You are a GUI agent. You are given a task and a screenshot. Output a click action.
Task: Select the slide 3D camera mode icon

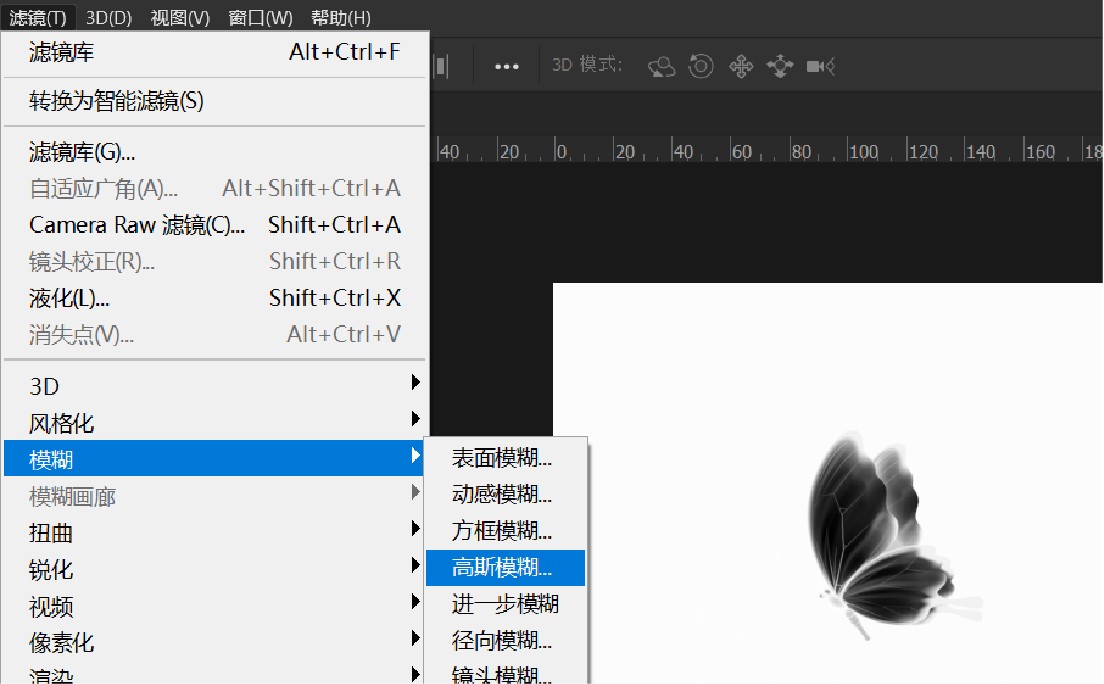point(781,66)
